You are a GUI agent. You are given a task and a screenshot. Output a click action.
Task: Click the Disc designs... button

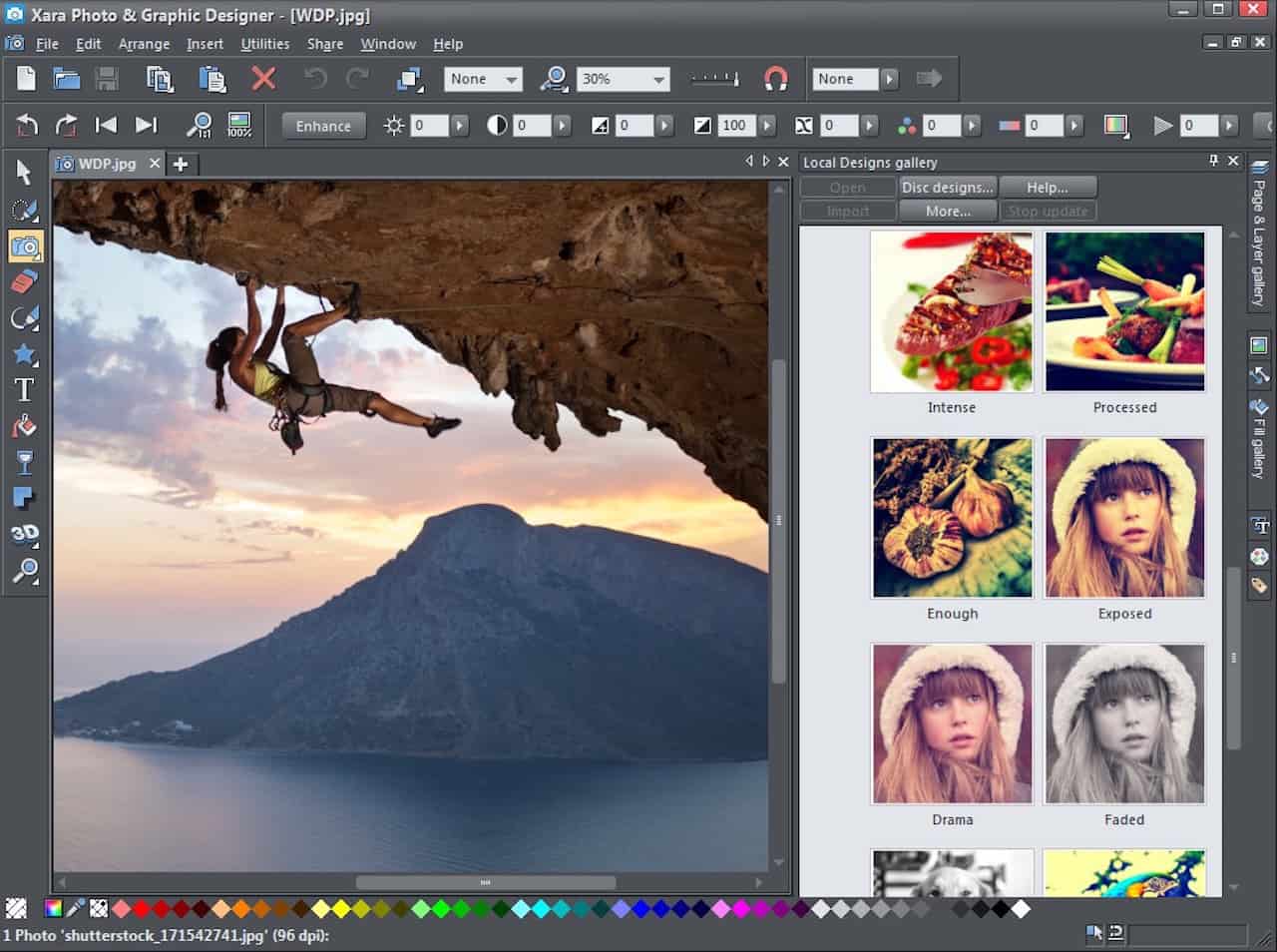tap(947, 187)
